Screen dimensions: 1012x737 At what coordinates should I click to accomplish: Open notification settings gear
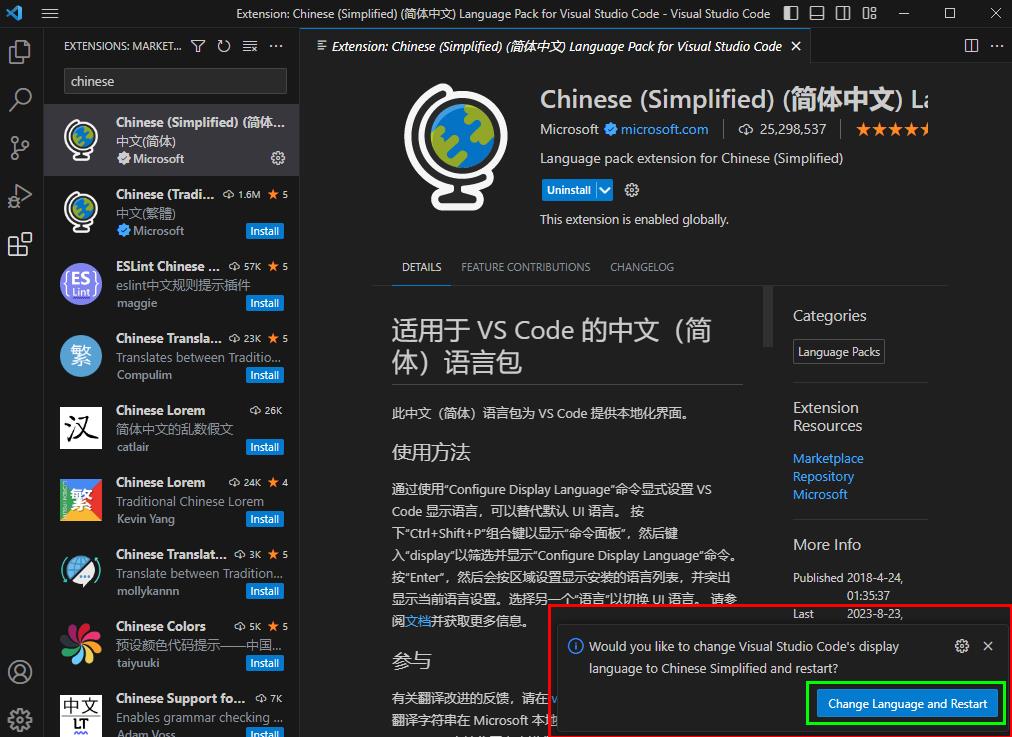(x=962, y=646)
